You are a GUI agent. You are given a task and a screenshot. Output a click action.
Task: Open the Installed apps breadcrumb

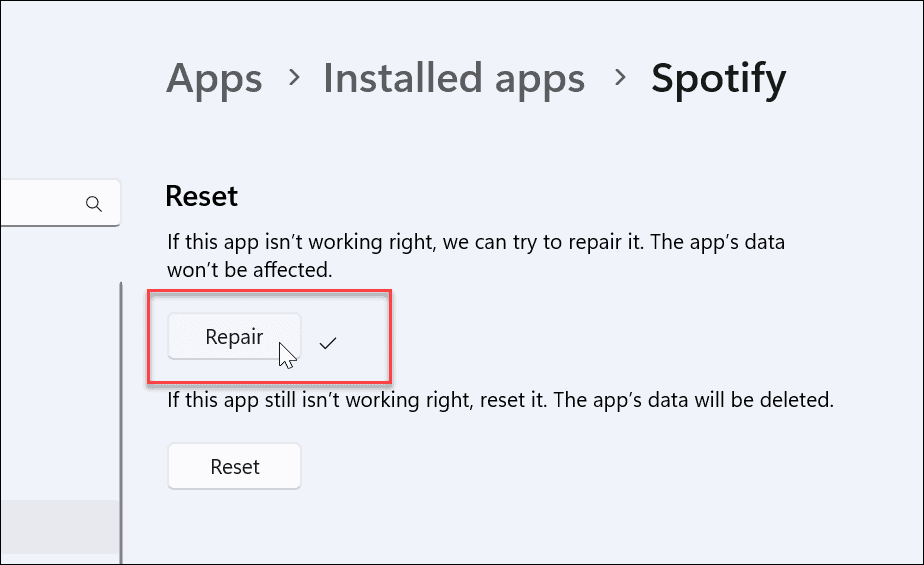pyautogui.click(x=453, y=78)
